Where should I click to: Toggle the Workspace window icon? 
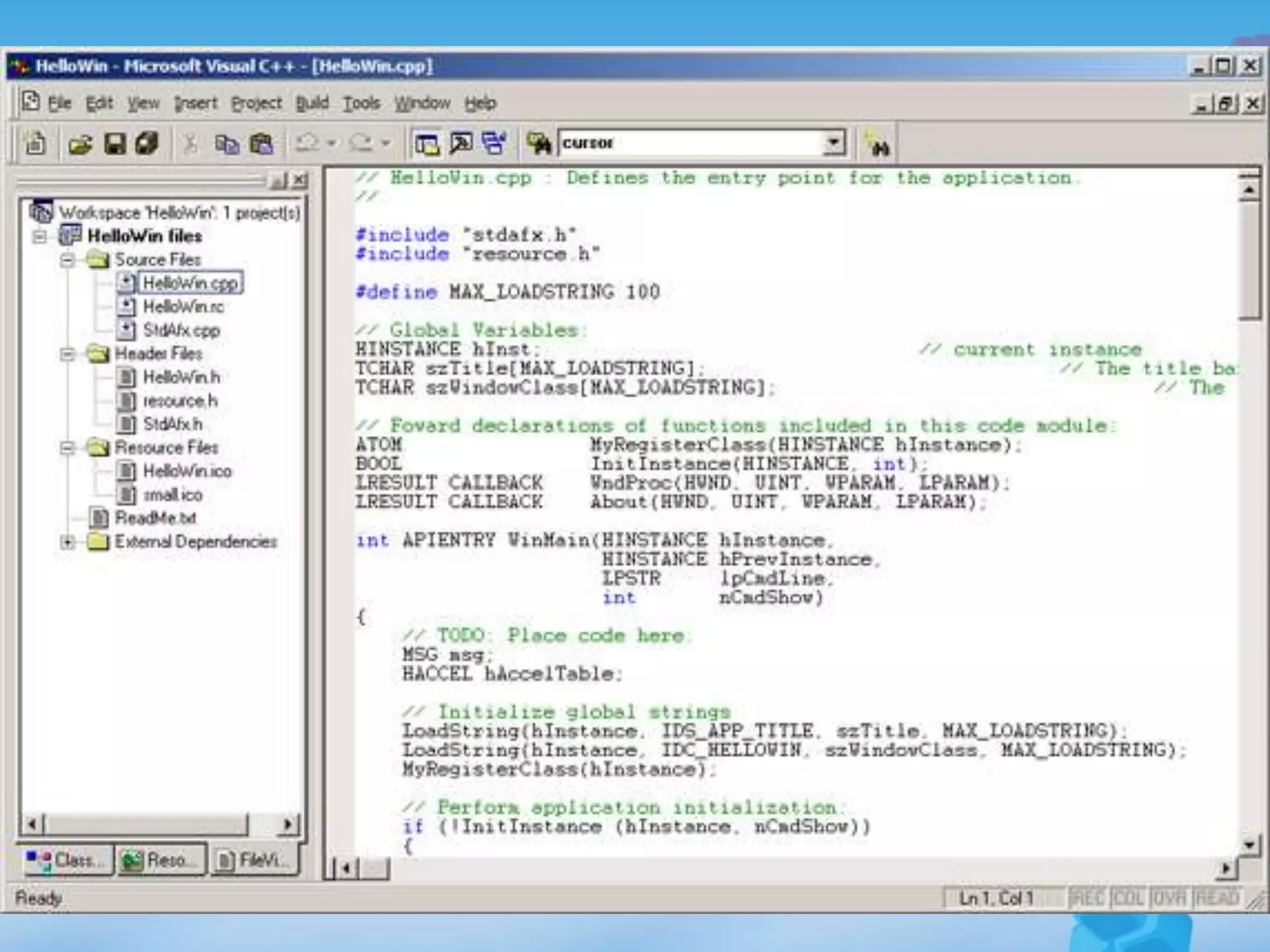(427, 144)
